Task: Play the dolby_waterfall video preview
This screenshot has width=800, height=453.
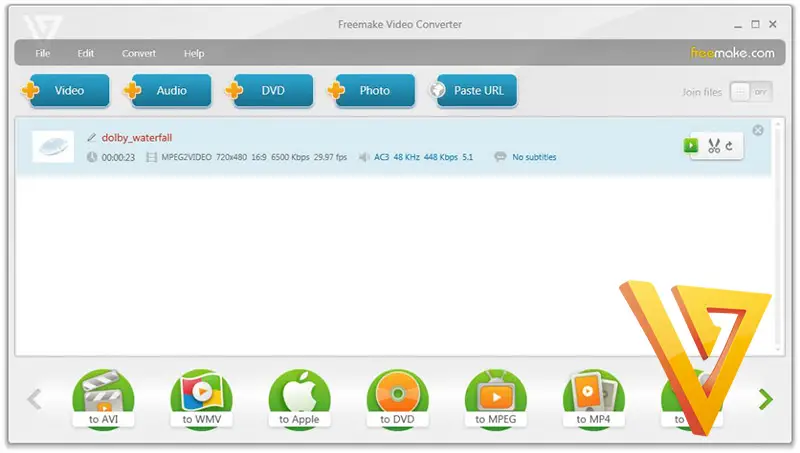Action: coord(691,145)
